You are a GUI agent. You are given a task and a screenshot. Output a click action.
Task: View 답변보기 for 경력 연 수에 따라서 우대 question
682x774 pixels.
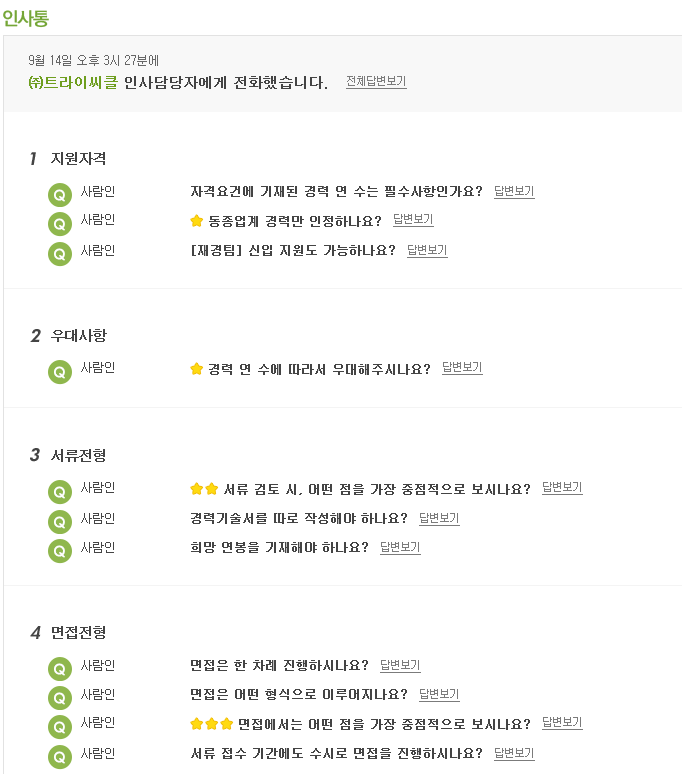pos(462,367)
